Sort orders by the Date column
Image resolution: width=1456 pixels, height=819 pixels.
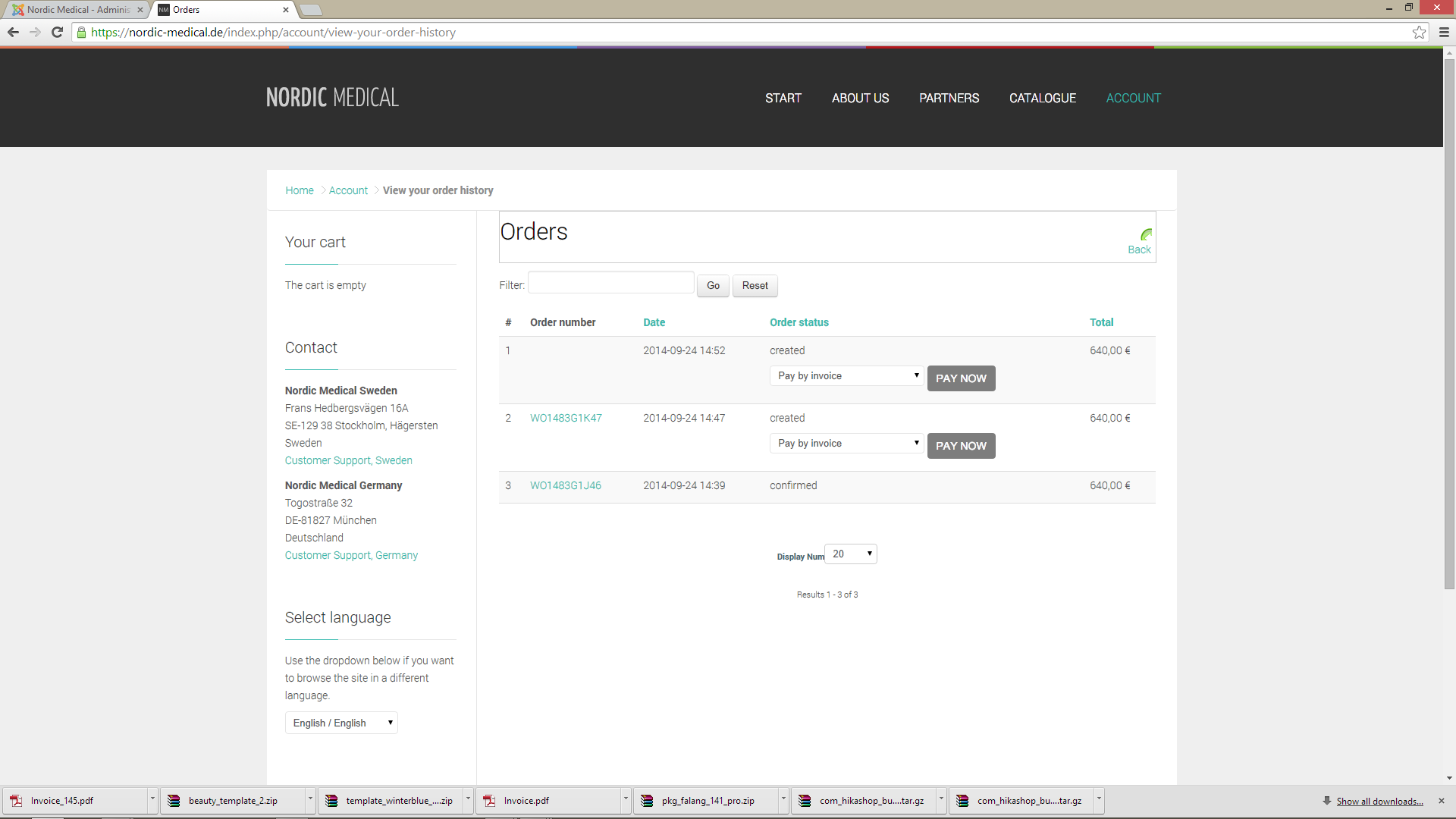654,322
